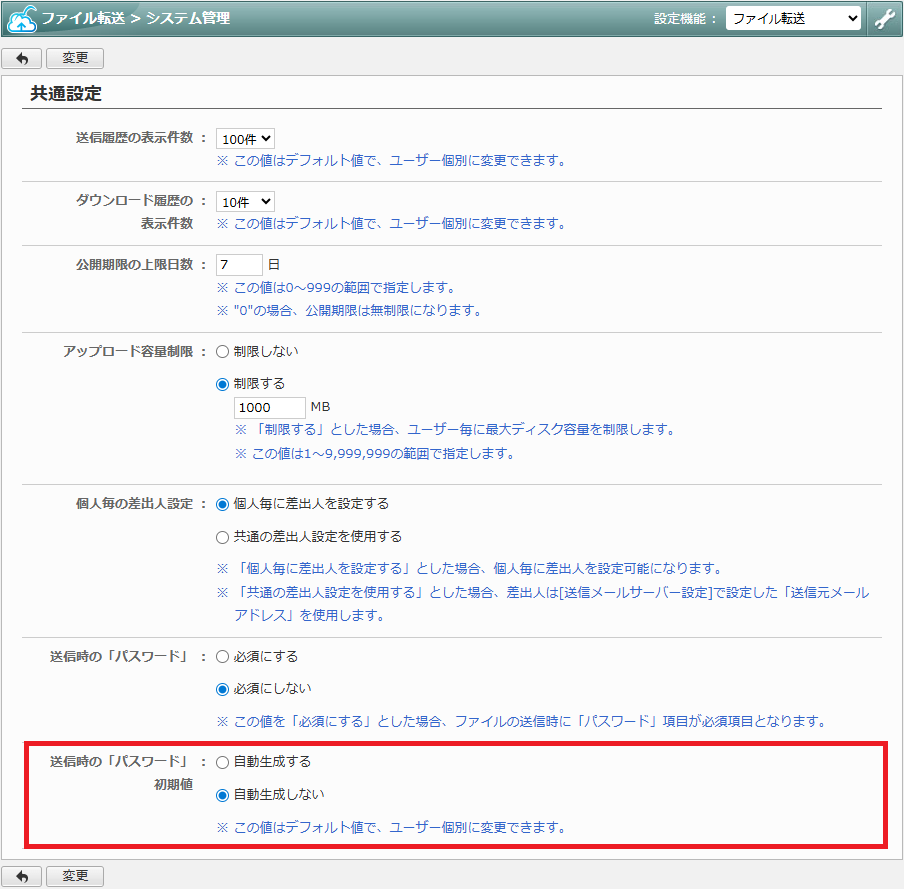Open the 送信履歴の表示件数 dropdown
The image size is (904, 889).
point(245,139)
